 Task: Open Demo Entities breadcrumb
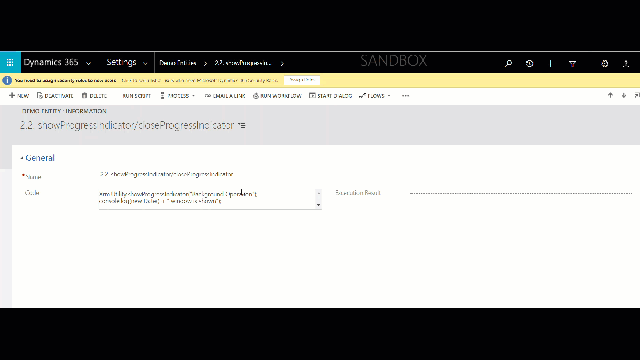point(178,63)
